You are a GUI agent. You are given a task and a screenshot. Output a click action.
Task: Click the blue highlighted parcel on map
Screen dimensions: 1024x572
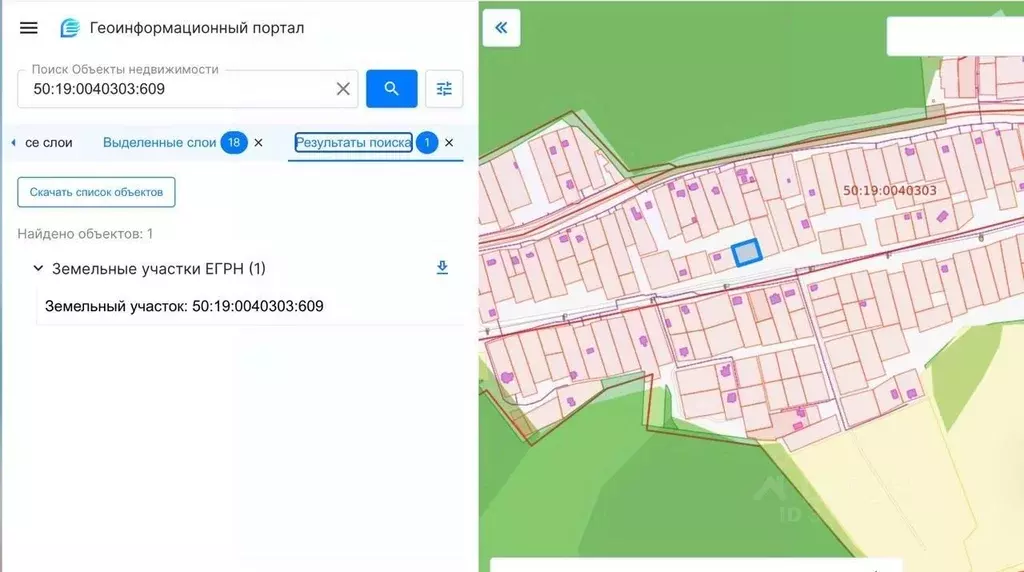point(746,254)
